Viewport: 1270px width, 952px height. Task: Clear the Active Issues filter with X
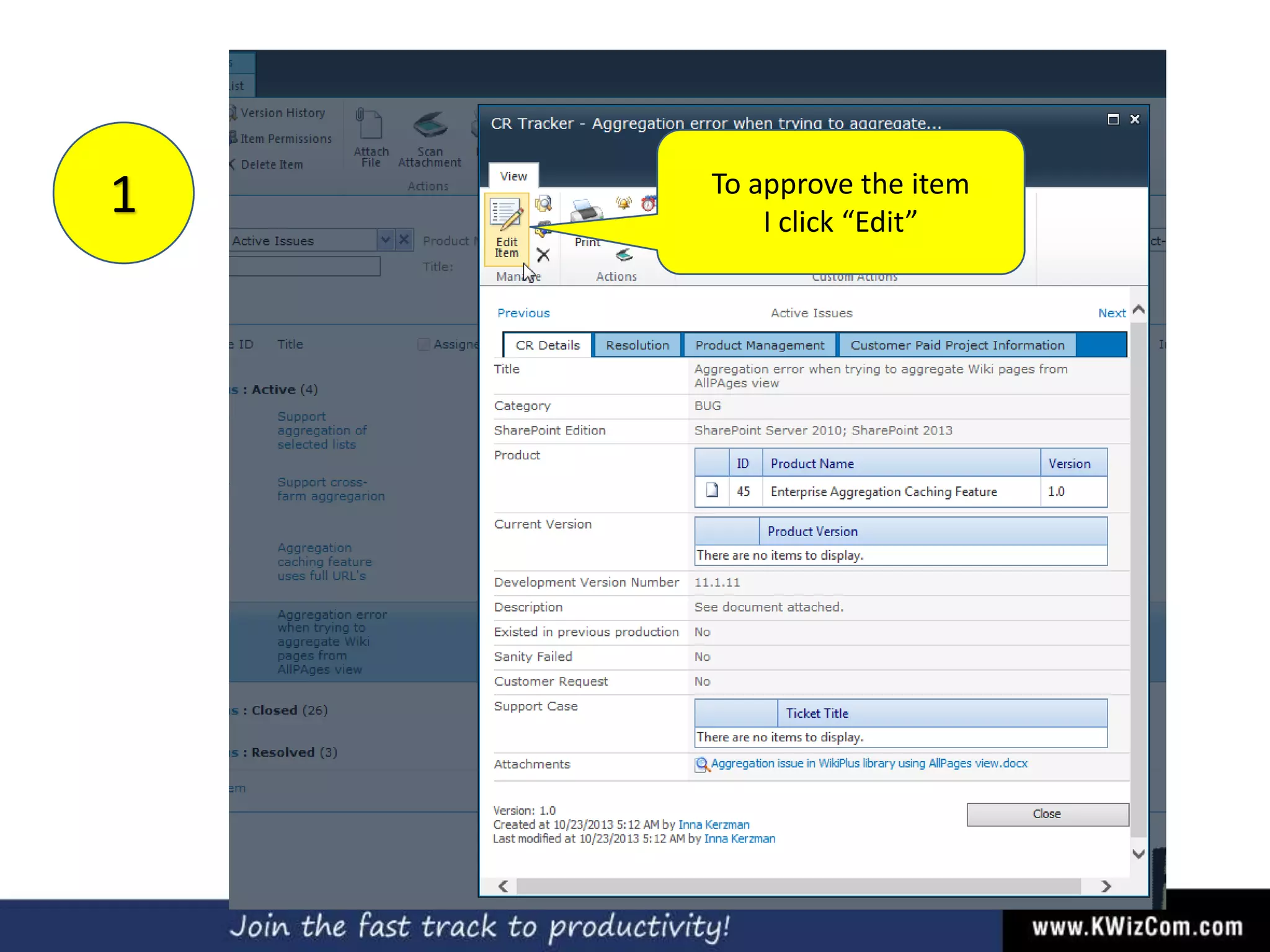[404, 239]
